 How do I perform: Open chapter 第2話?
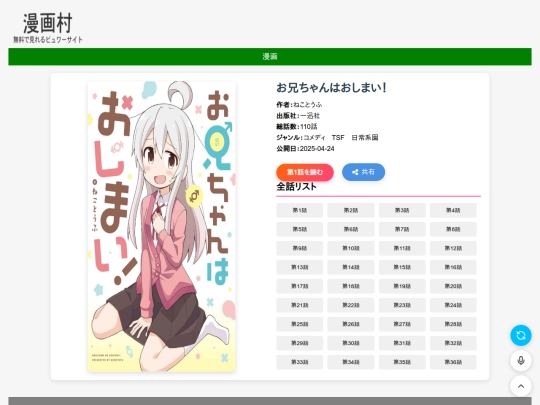[351, 210]
